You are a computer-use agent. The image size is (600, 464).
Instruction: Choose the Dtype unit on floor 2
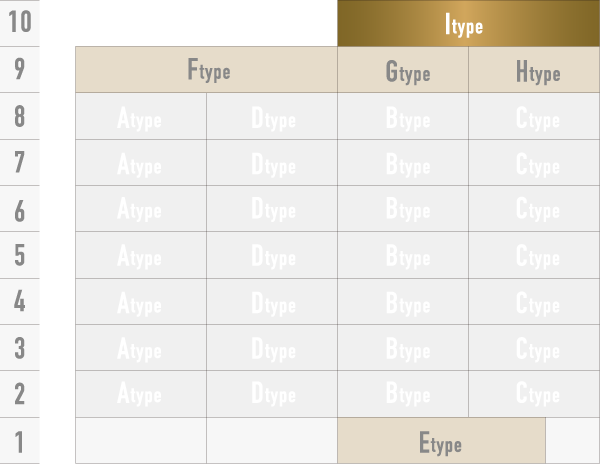pos(272,394)
